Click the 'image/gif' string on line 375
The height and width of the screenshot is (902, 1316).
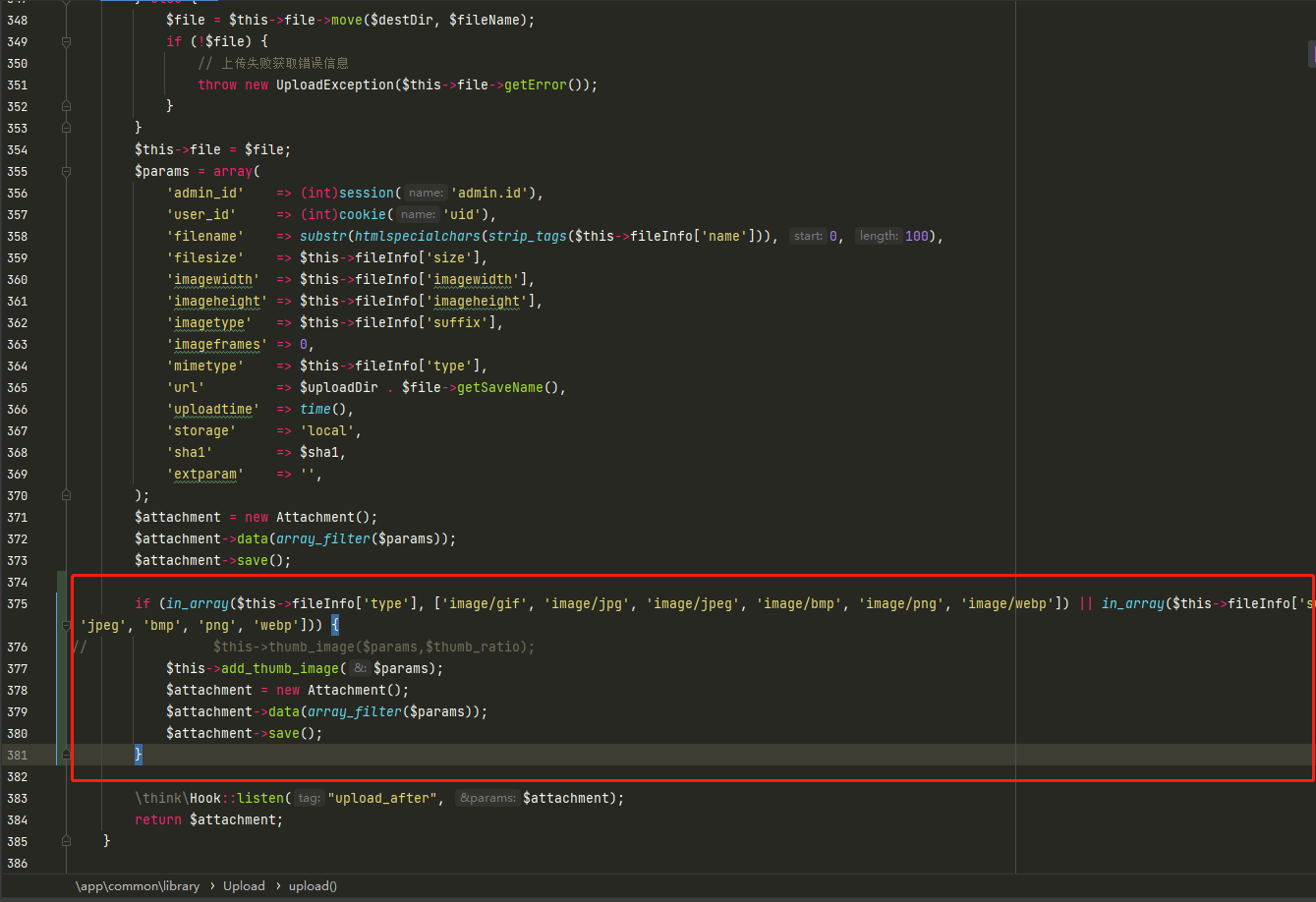(485, 603)
